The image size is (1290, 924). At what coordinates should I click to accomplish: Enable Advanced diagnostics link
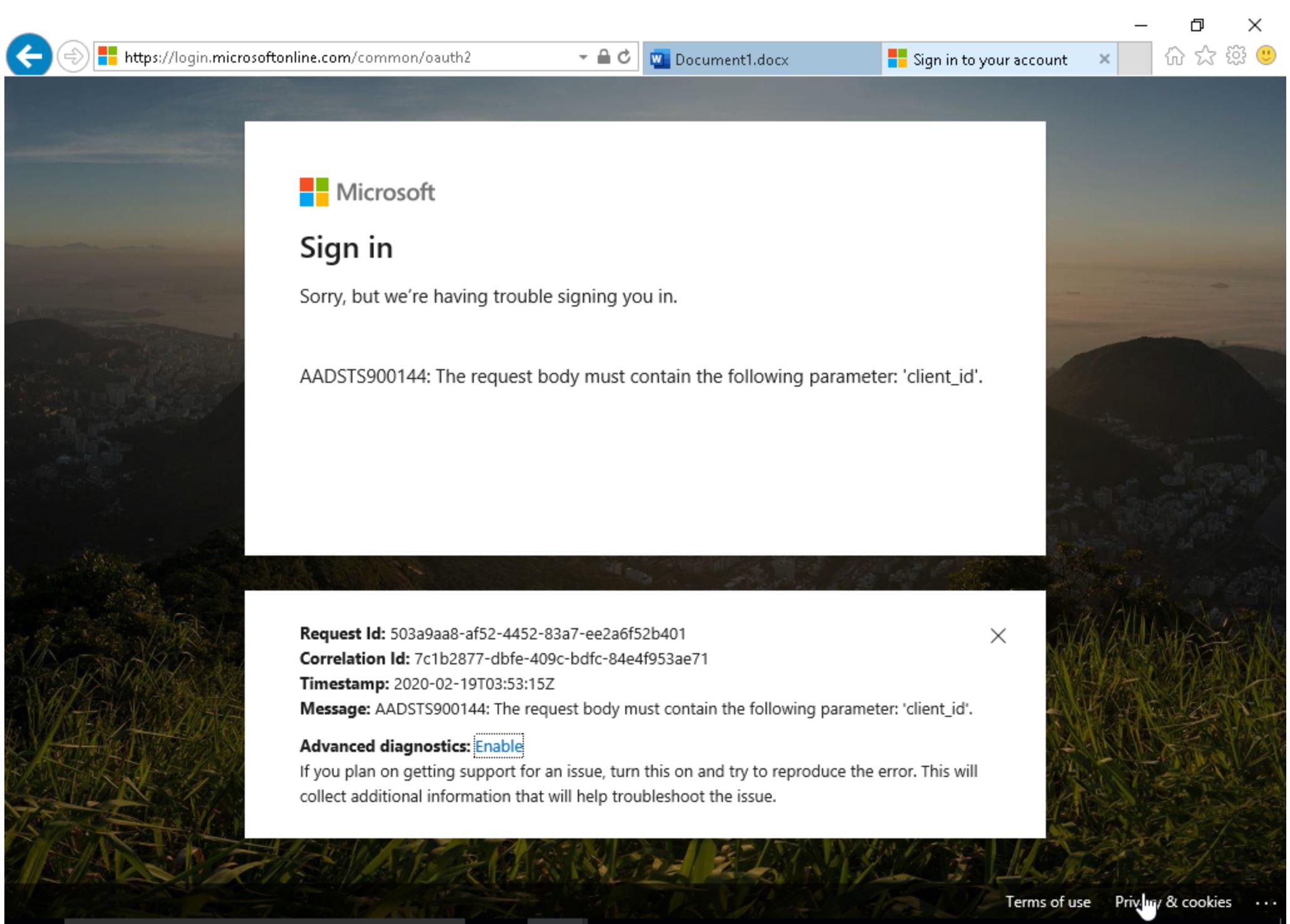499,746
